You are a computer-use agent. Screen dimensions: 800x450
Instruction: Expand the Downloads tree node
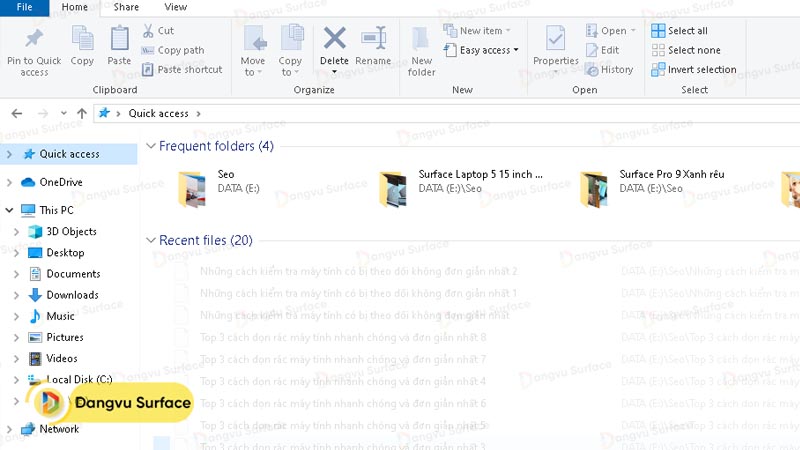[x=16, y=295]
